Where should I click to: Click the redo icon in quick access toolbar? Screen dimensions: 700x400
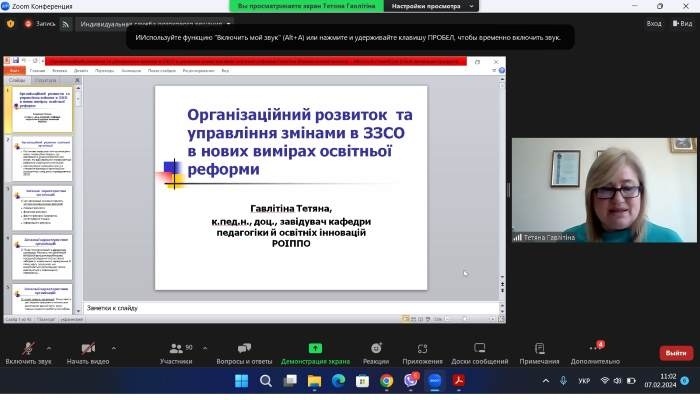(35, 61)
